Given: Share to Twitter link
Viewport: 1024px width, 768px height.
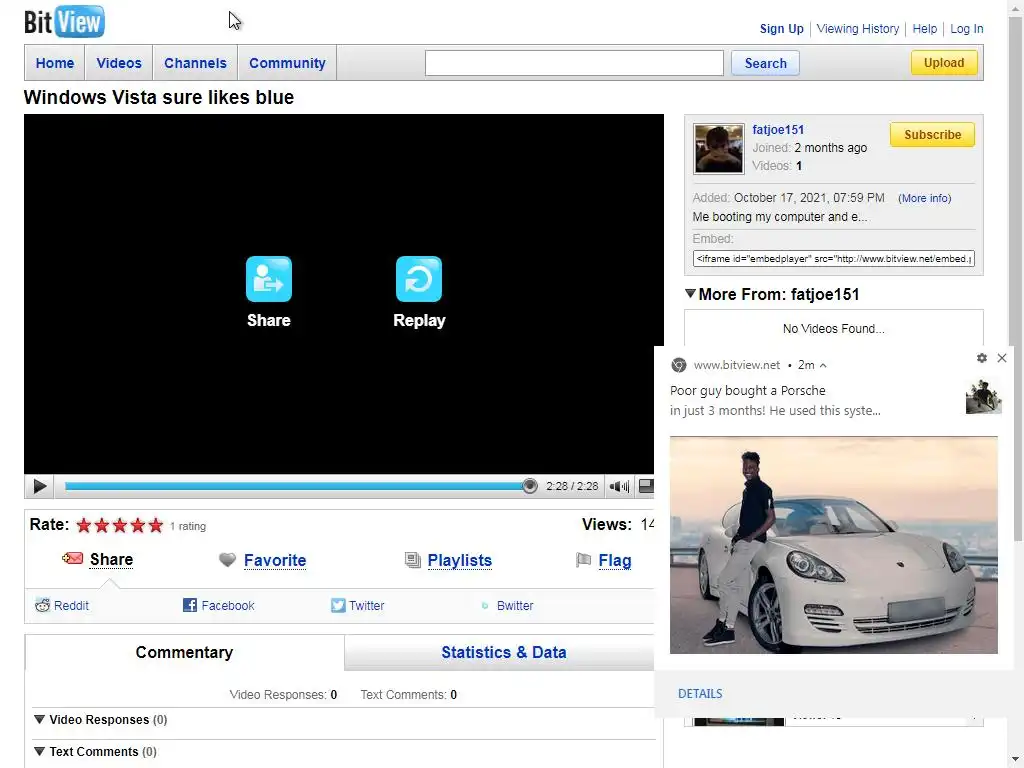Looking at the screenshot, I should point(366,605).
